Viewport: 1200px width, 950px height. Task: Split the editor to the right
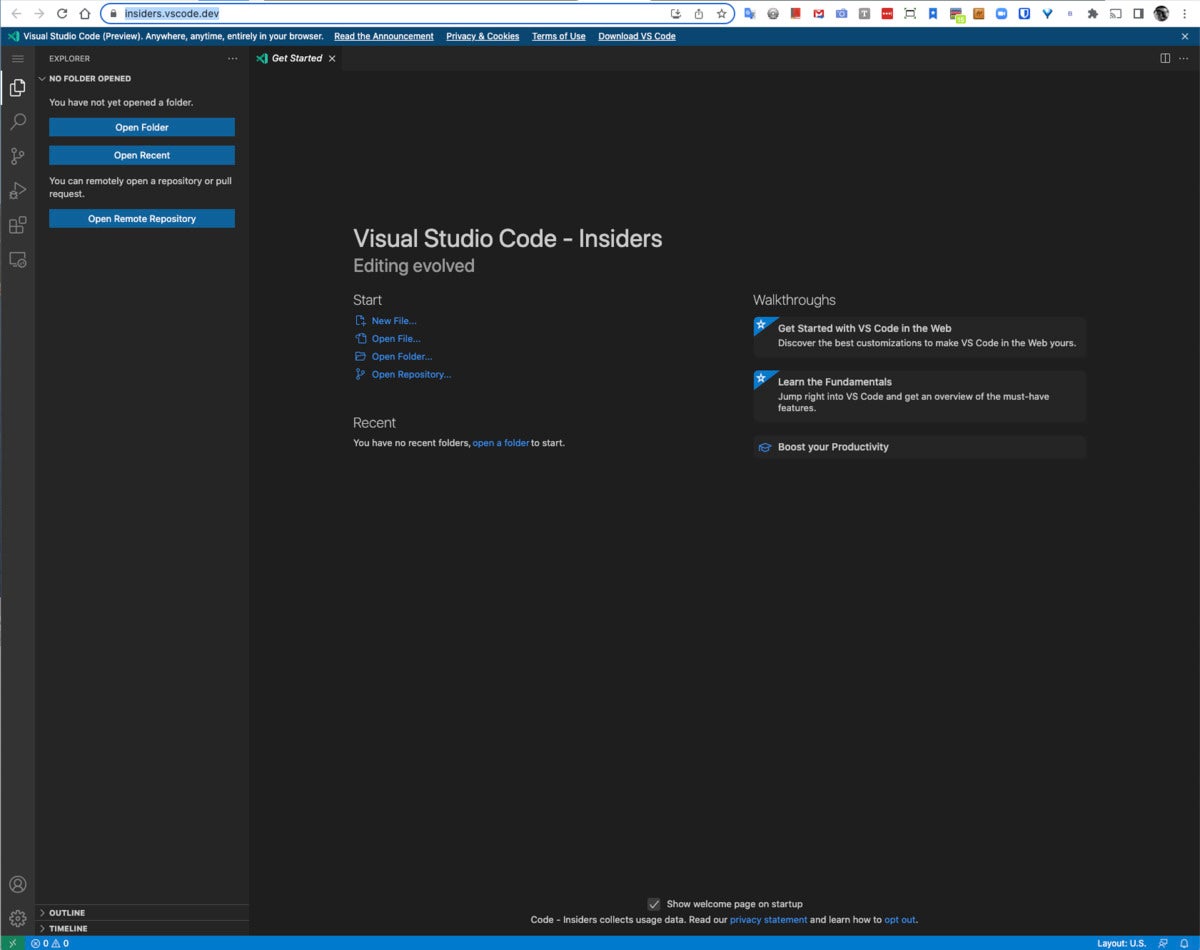click(x=1165, y=58)
